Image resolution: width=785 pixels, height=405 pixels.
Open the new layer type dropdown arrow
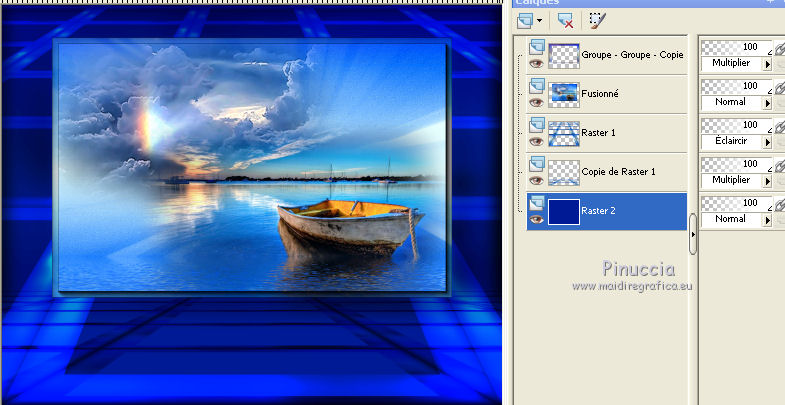point(539,21)
